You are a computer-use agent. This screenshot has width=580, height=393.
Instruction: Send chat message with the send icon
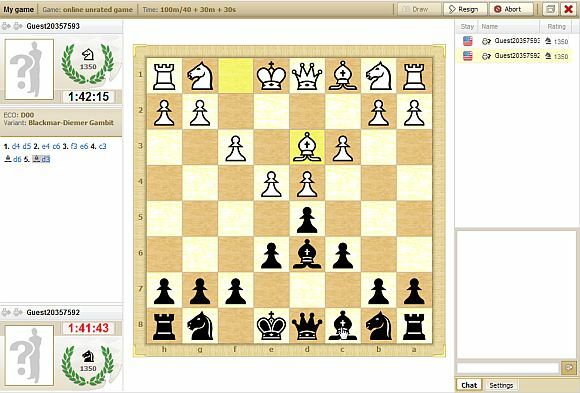[x=569, y=368]
